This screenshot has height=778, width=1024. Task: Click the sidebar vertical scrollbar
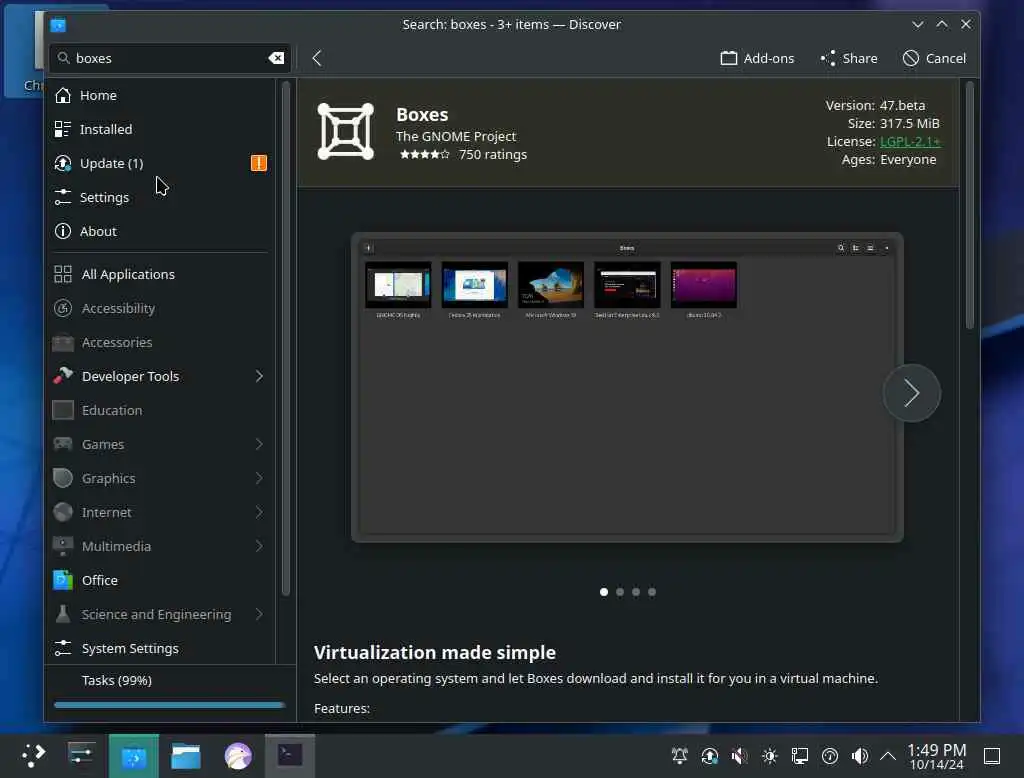pos(285,338)
